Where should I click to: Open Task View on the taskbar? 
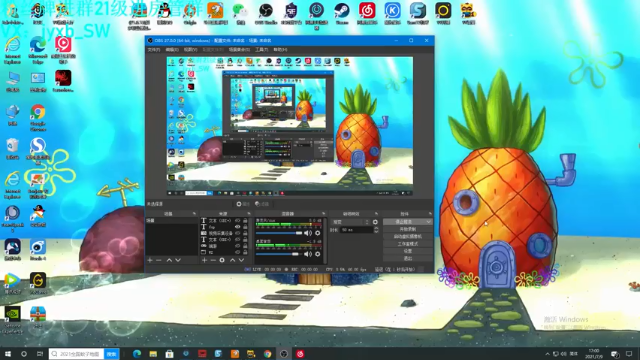click(x=40, y=354)
